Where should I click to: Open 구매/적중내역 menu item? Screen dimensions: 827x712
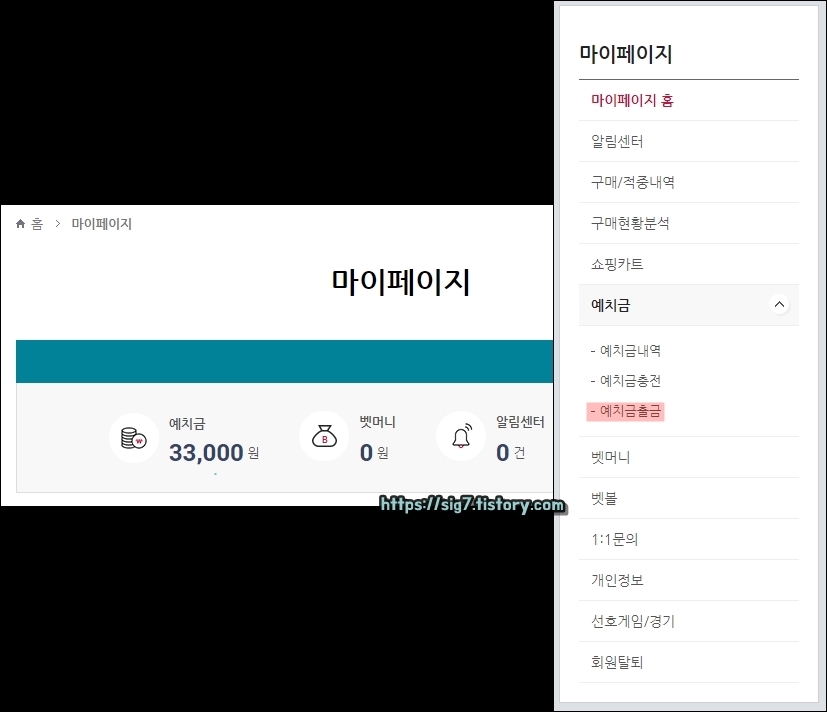click(689, 182)
